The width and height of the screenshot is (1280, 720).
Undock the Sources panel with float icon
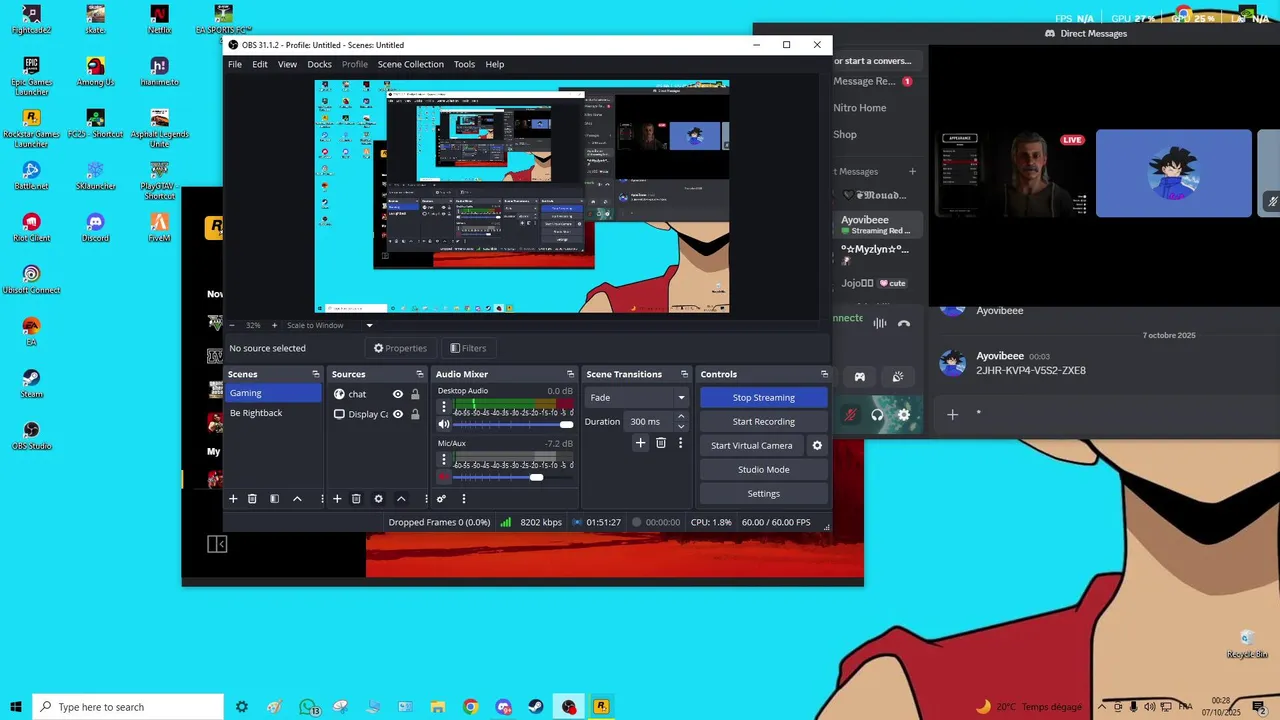tap(420, 374)
